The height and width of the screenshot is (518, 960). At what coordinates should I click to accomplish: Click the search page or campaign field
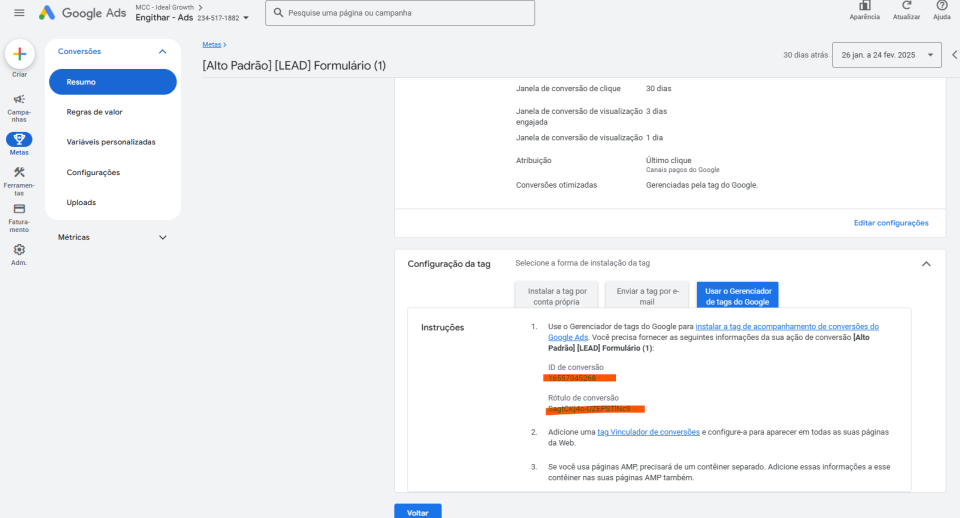(400, 13)
